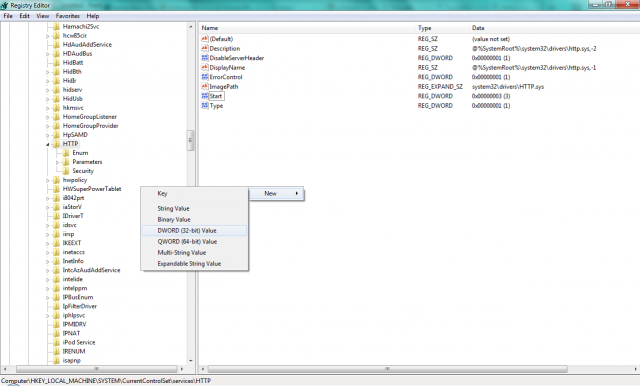Image resolution: width=640 pixels, height=386 pixels.
Task: Click the tree pane vertical scrollbar thumb
Action: pos(190,140)
